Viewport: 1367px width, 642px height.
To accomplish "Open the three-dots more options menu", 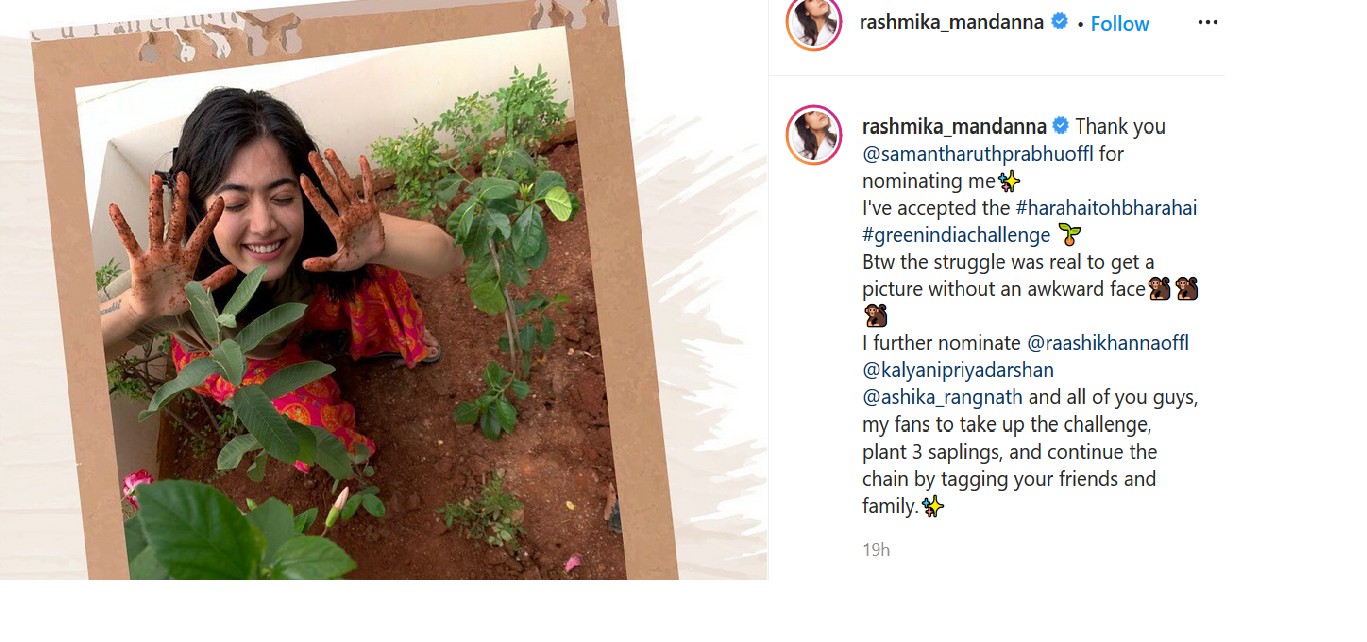I will tap(1208, 23).
